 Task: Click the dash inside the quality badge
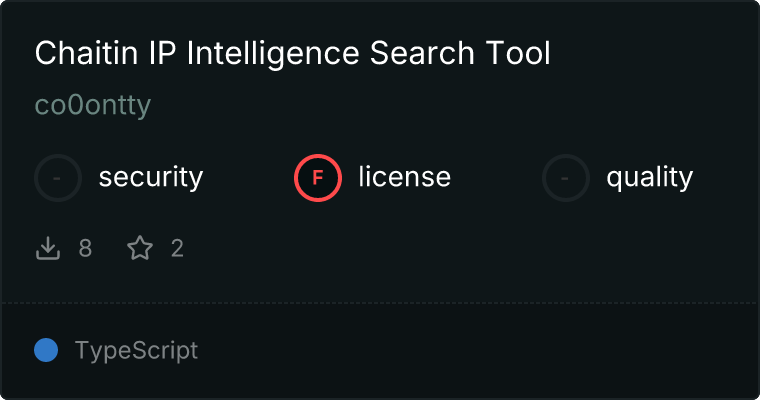click(x=566, y=178)
